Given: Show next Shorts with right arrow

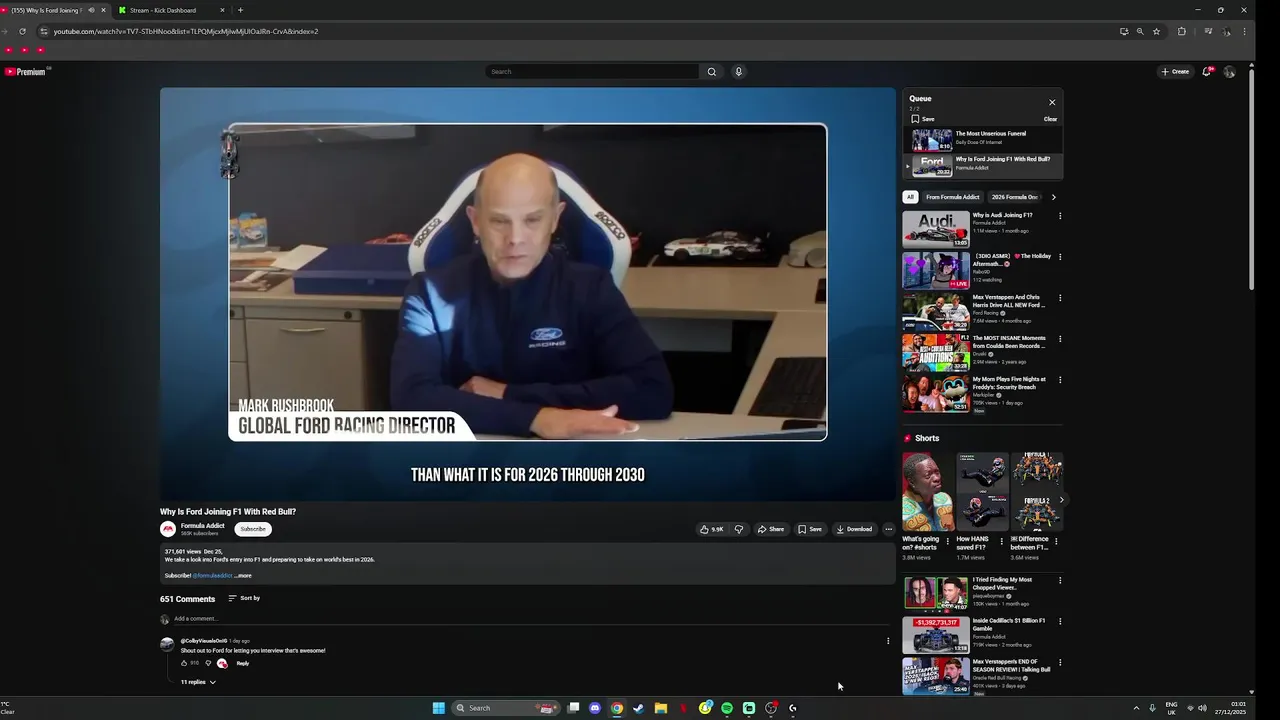Looking at the screenshot, I should (1061, 500).
